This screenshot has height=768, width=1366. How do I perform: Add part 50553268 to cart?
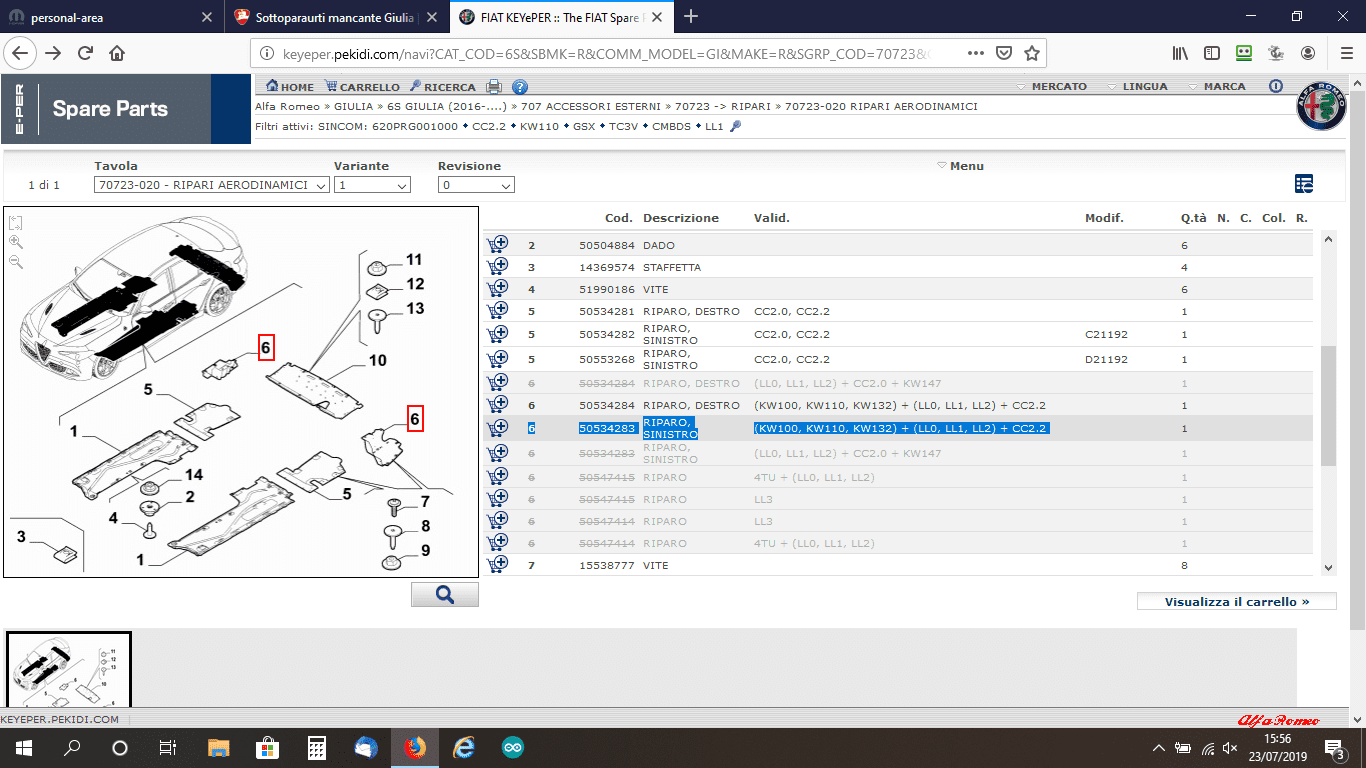click(x=497, y=358)
